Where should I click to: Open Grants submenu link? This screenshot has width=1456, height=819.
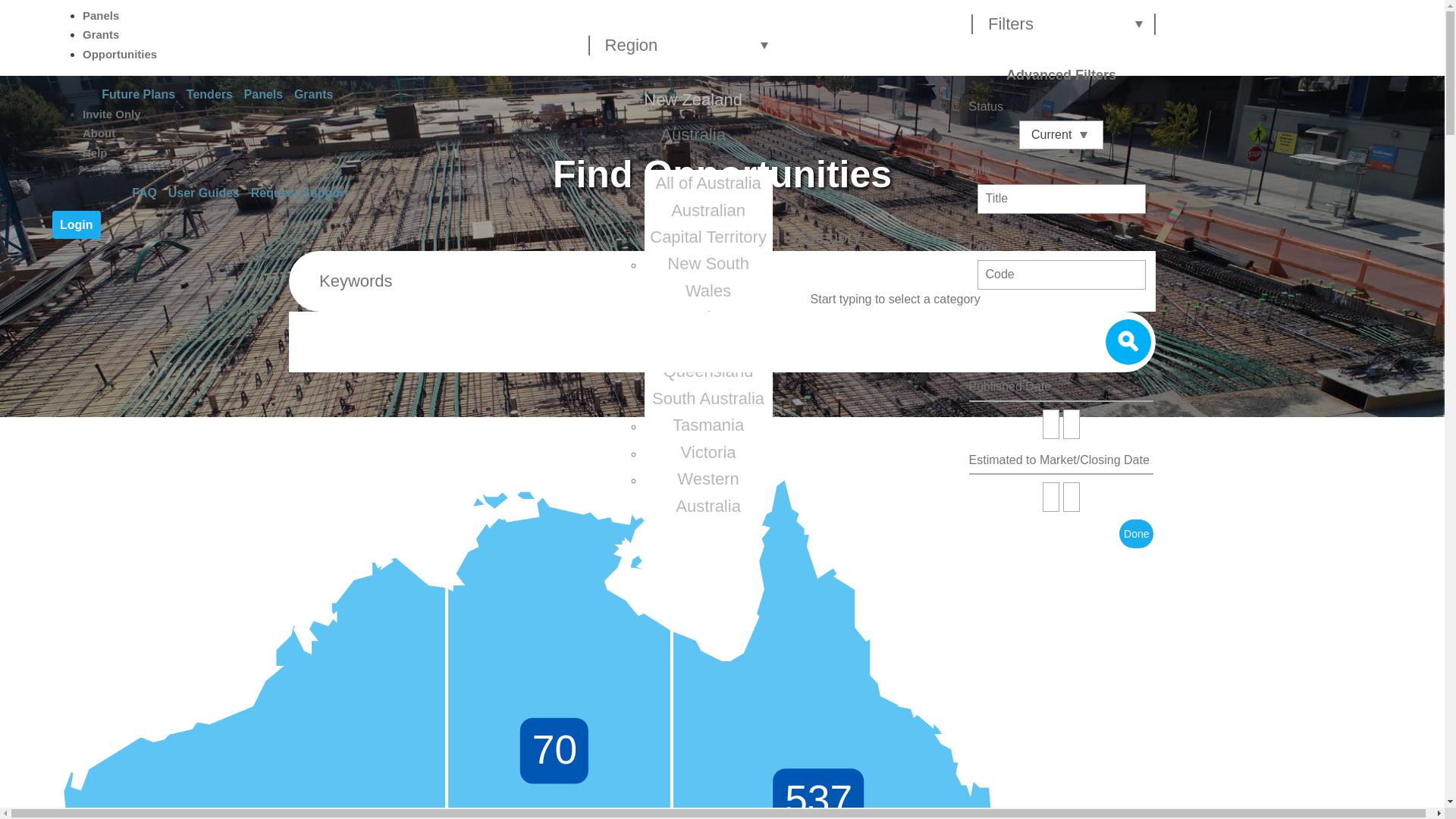(313, 95)
